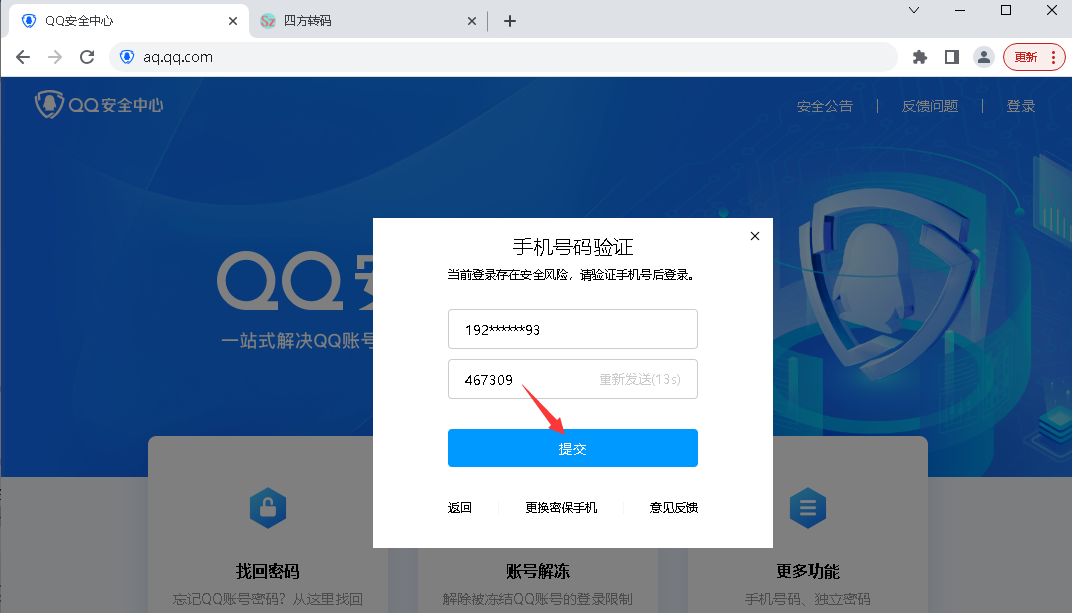
Task: Close the 手机号码验证 dialog
Action: [x=755, y=236]
